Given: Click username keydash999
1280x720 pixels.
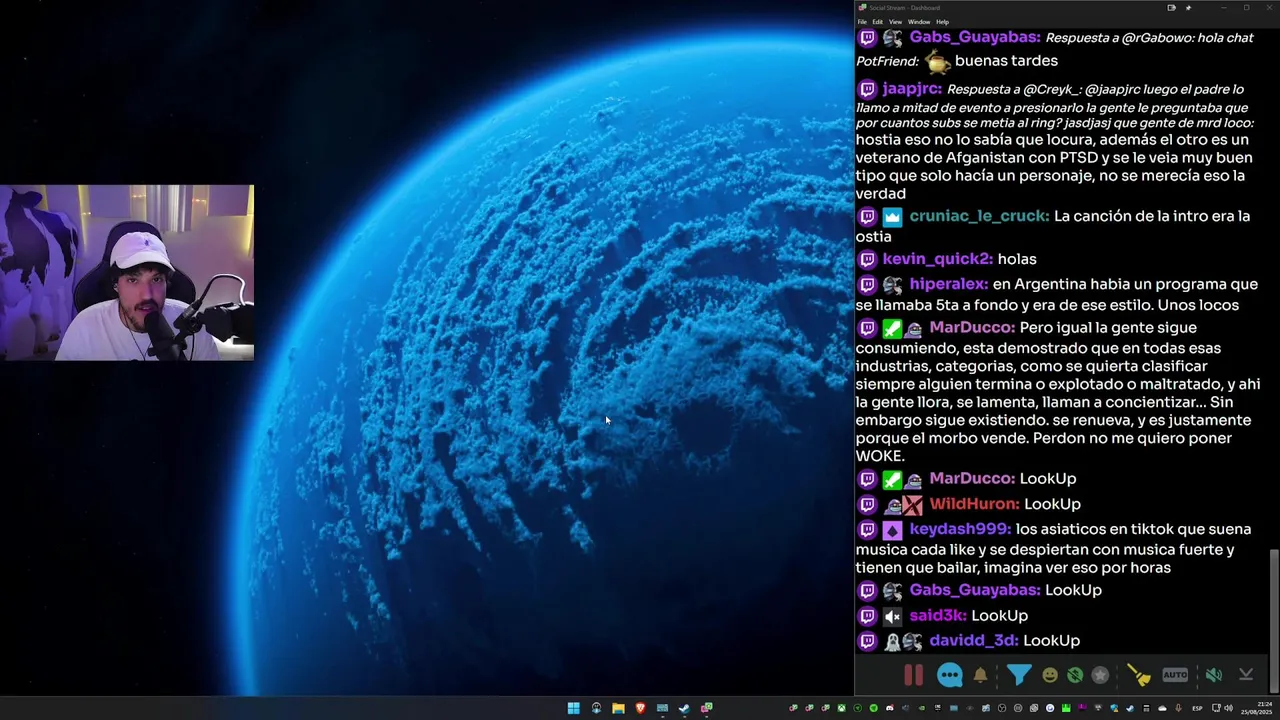Looking at the screenshot, I should [960, 529].
